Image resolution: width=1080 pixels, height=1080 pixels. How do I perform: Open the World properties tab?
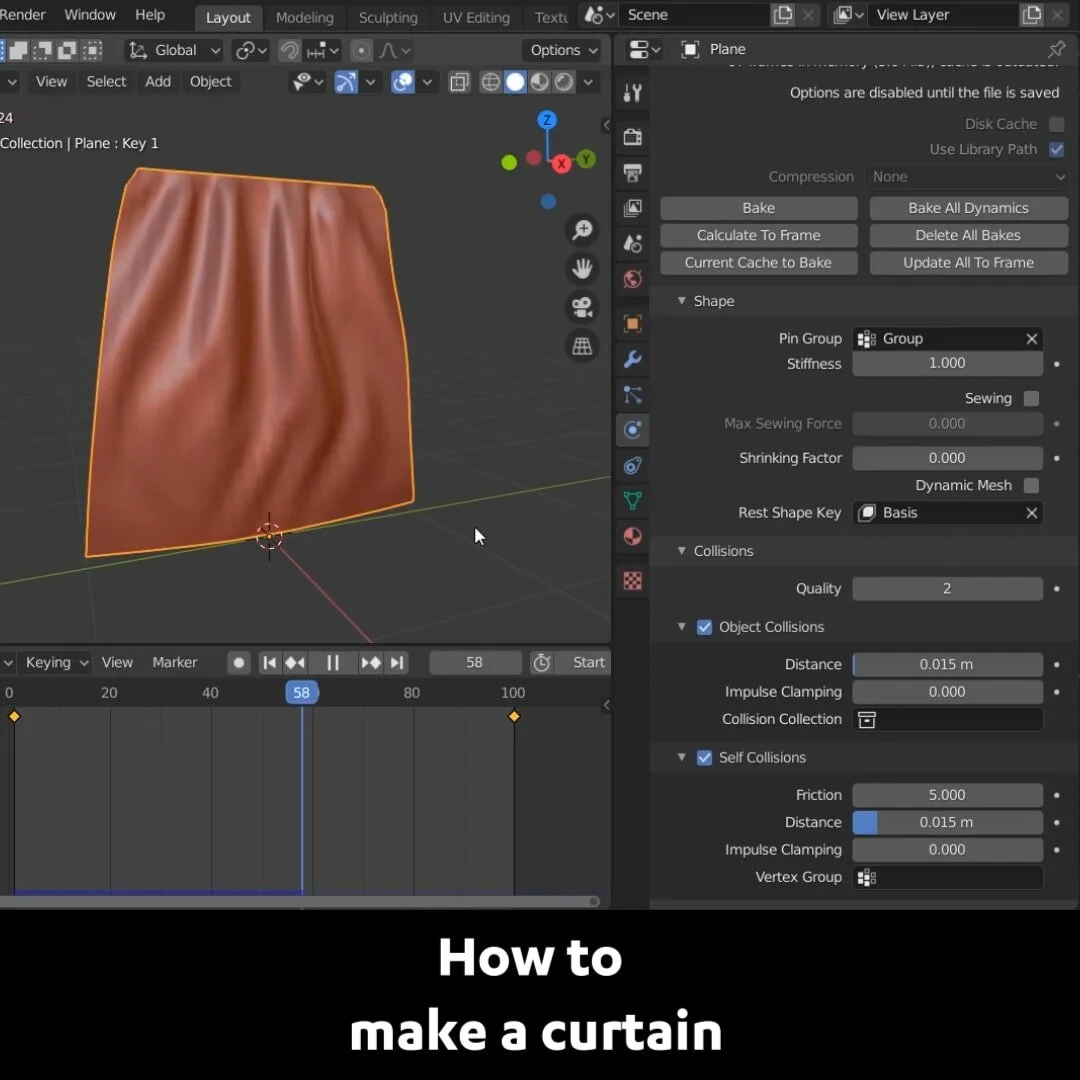632,279
